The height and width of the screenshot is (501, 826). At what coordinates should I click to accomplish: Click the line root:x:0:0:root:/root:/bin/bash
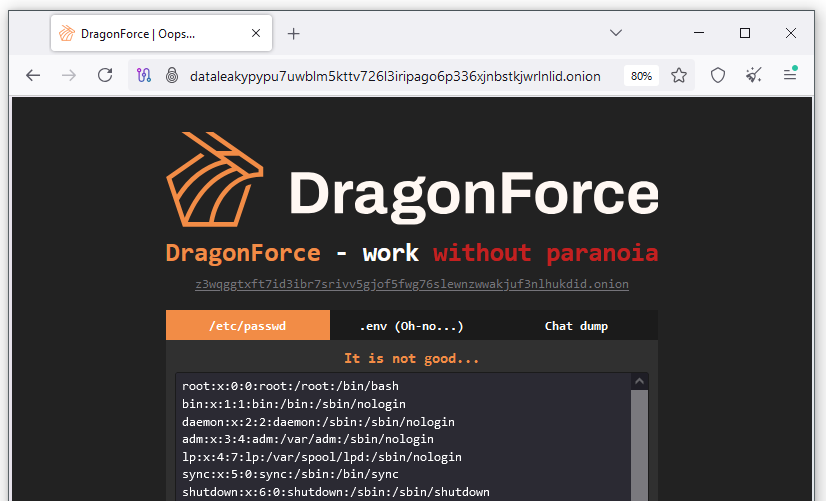coord(290,386)
